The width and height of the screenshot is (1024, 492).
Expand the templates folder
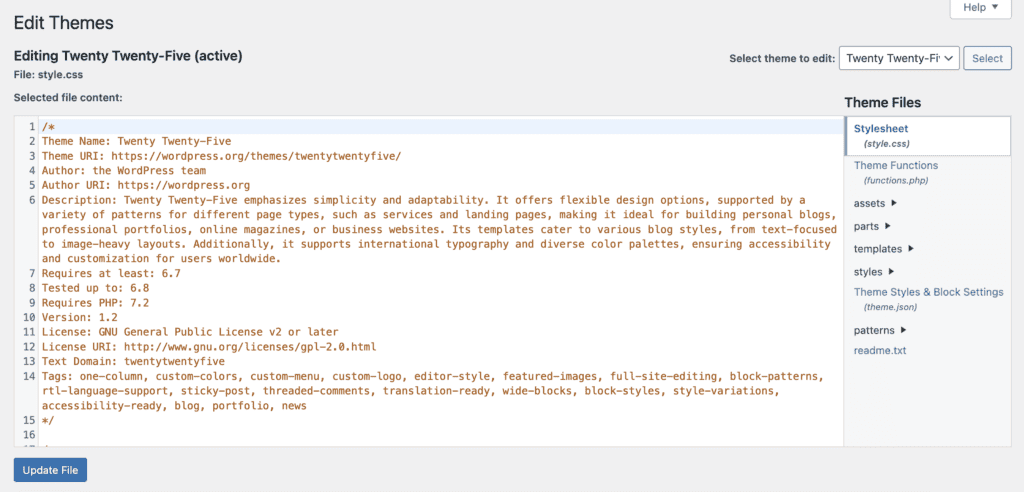[884, 249]
